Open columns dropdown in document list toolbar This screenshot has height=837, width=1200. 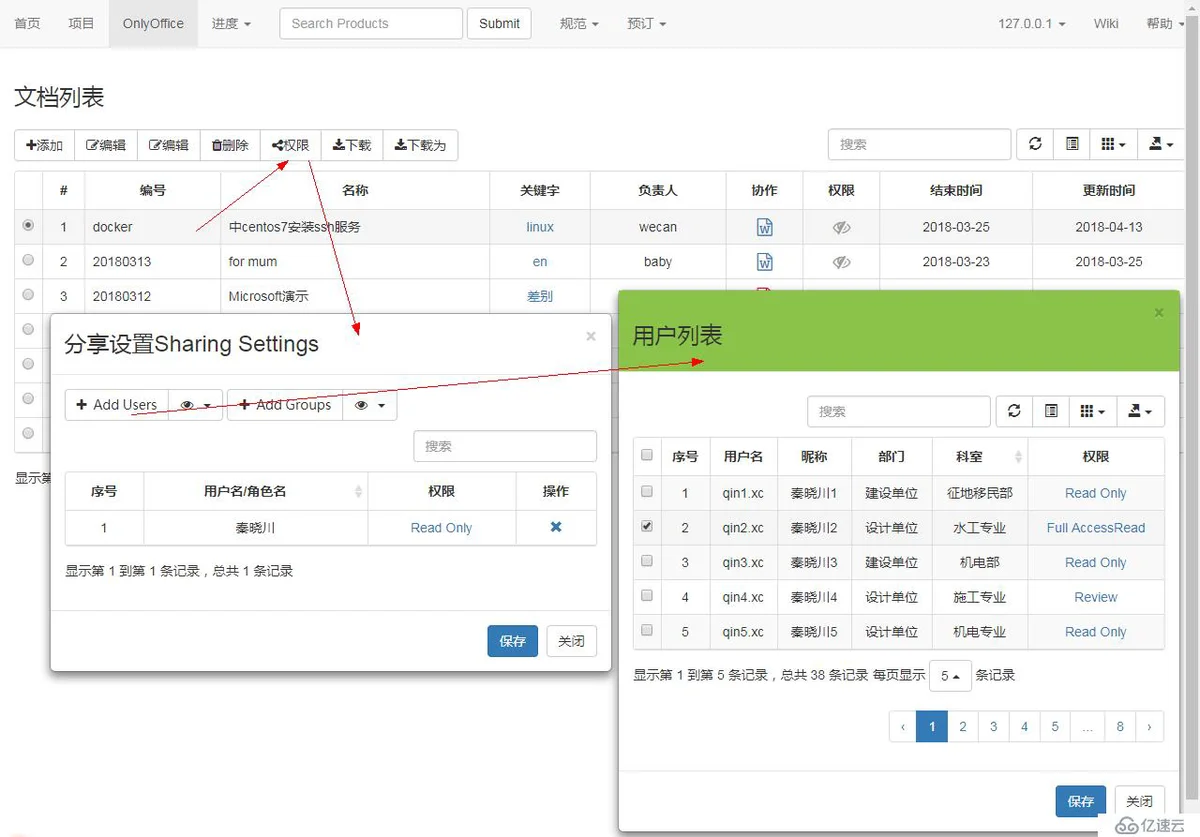pyautogui.click(x=1113, y=144)
